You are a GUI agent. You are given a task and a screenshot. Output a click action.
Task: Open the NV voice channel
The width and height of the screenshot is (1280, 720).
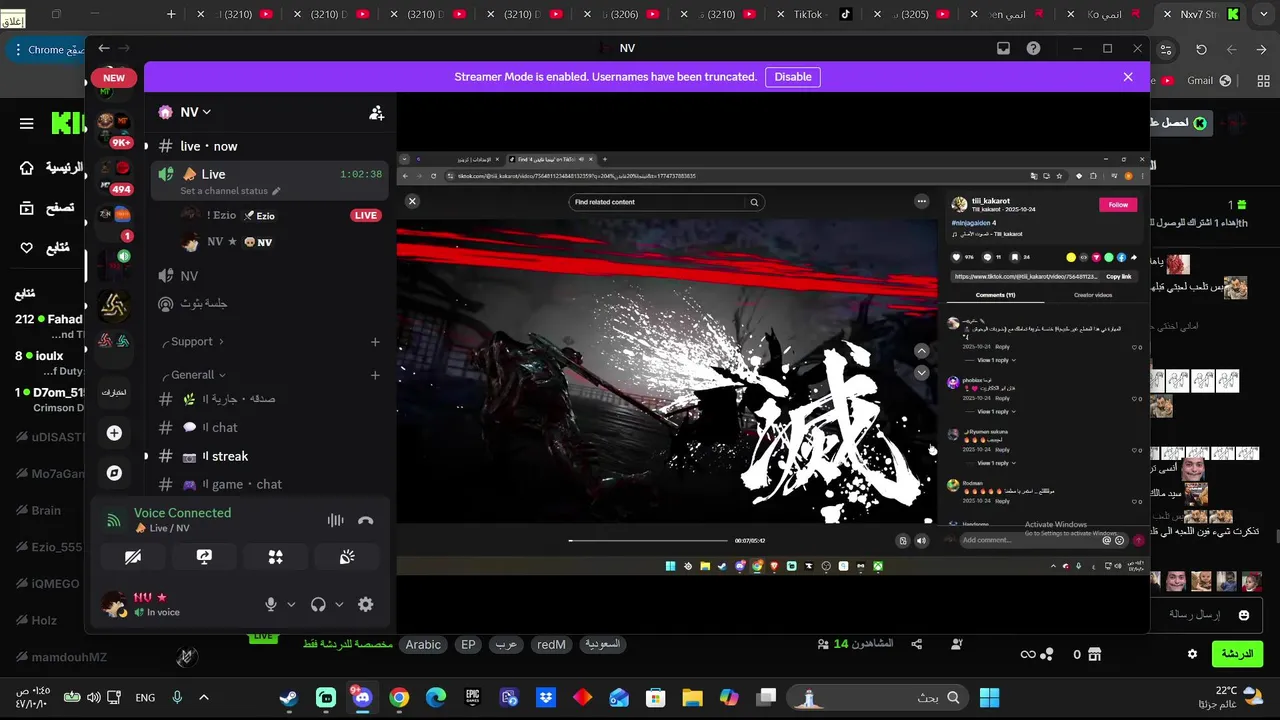(269, 275)
